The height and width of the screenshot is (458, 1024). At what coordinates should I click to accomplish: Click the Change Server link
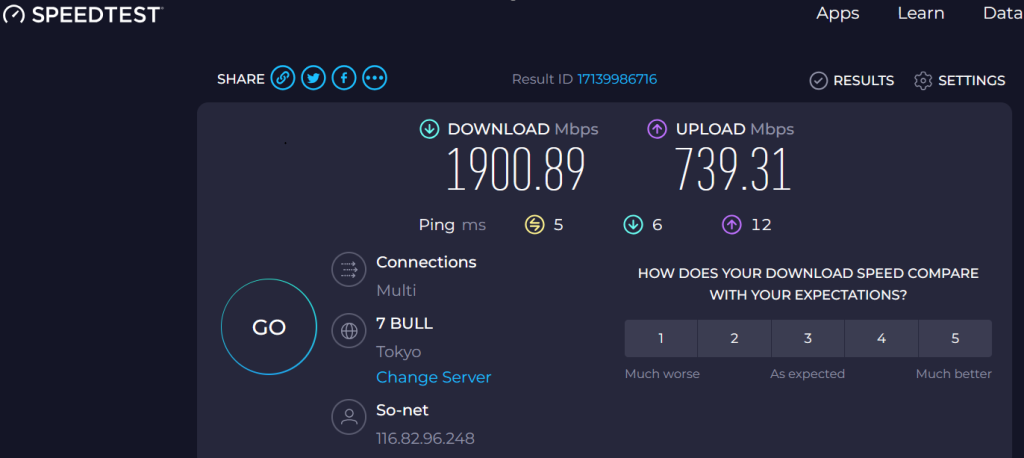434,377
